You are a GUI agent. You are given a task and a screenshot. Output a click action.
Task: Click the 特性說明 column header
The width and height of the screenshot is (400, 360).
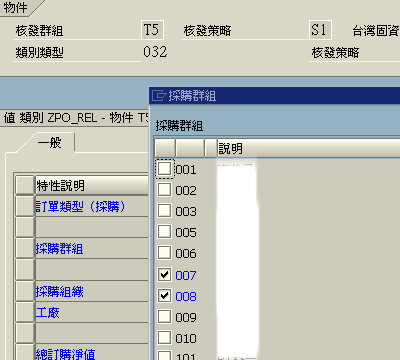[x=92, y=185]
